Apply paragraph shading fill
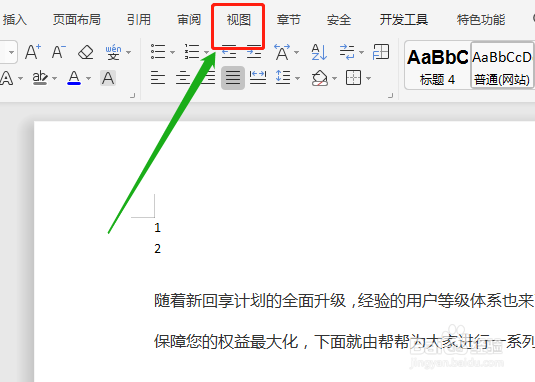The height and width of the screenshot is (382, 535). pyautogui.click(x=320, y=78)
